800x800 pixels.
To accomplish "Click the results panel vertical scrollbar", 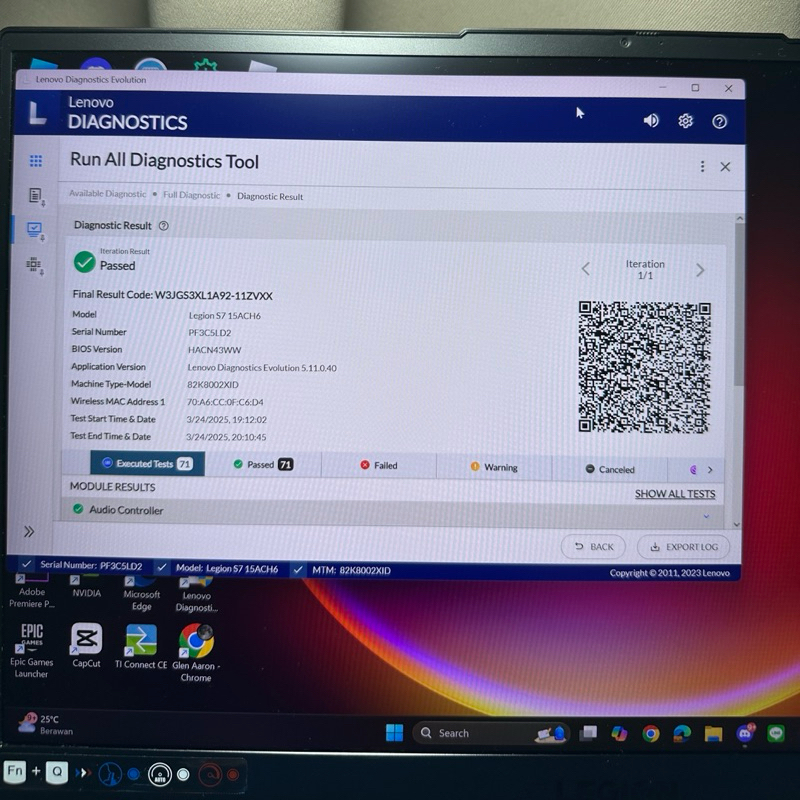I will (x=738, y=306).
